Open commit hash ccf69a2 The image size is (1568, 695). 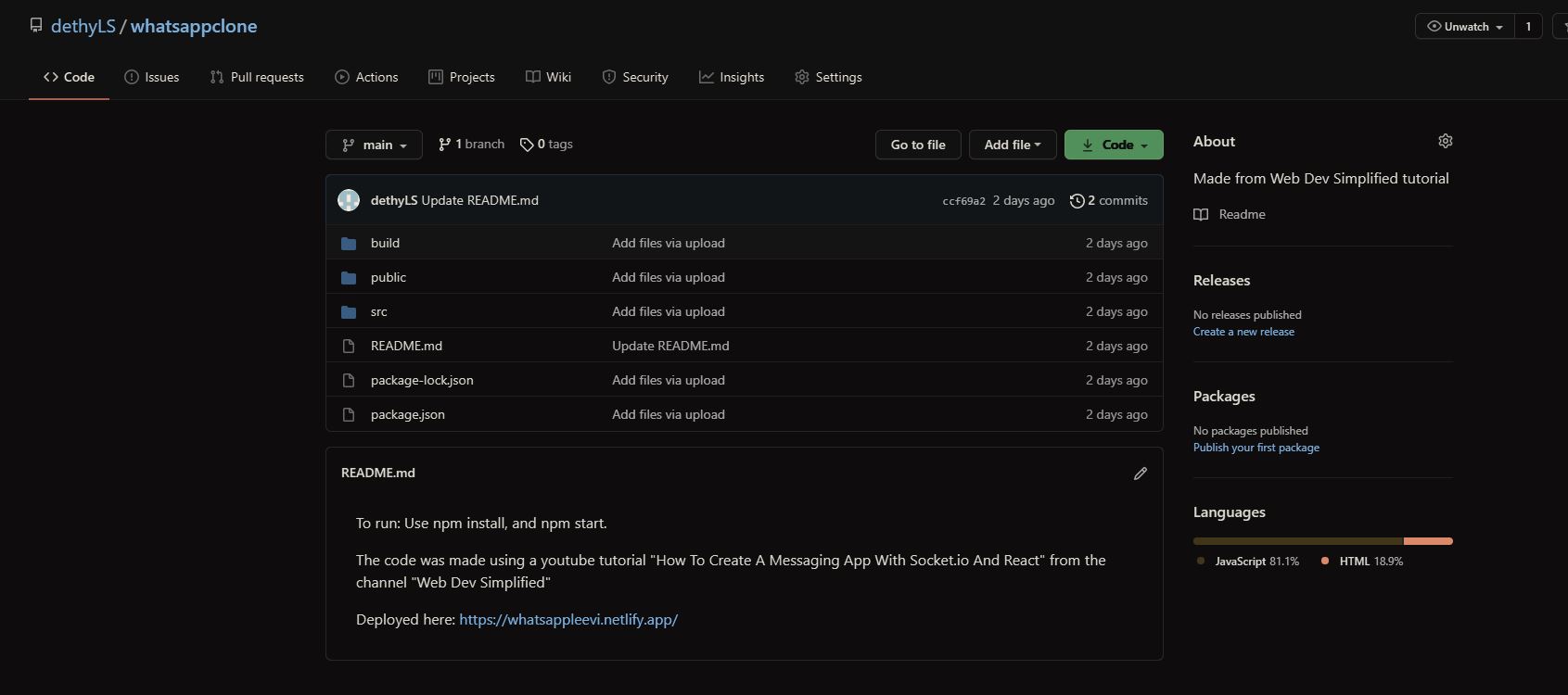pos(964,201)
